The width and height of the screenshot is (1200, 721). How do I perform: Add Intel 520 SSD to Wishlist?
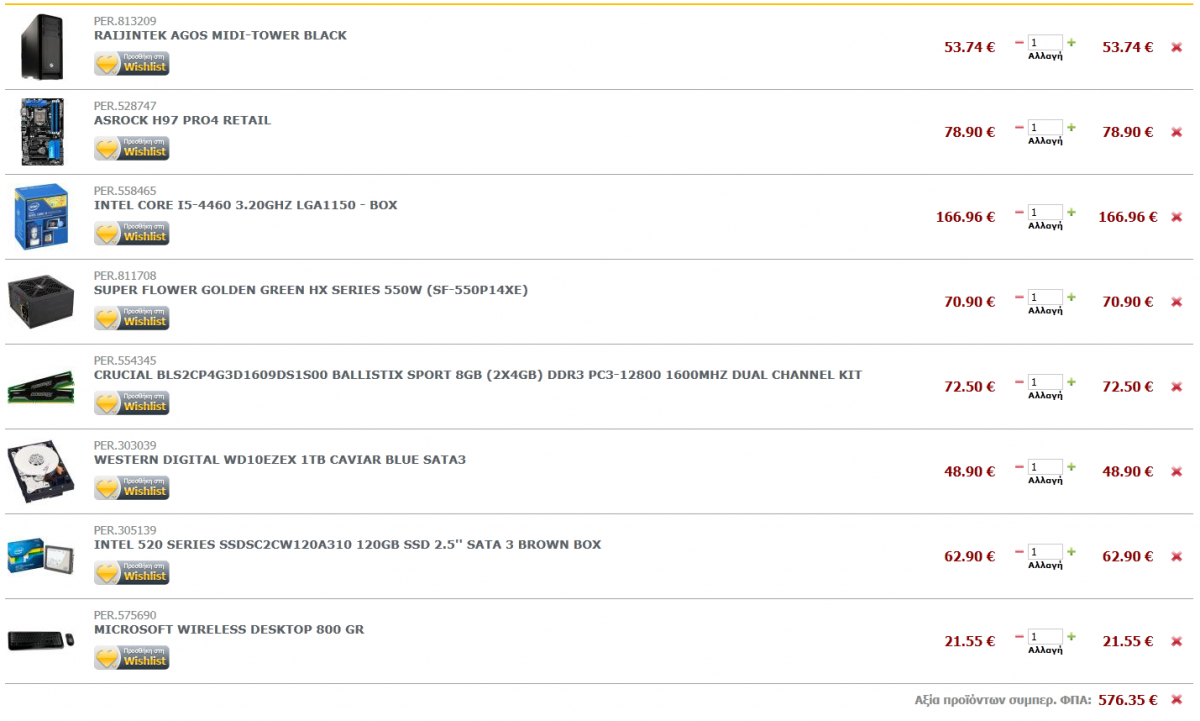pos(132,572)
